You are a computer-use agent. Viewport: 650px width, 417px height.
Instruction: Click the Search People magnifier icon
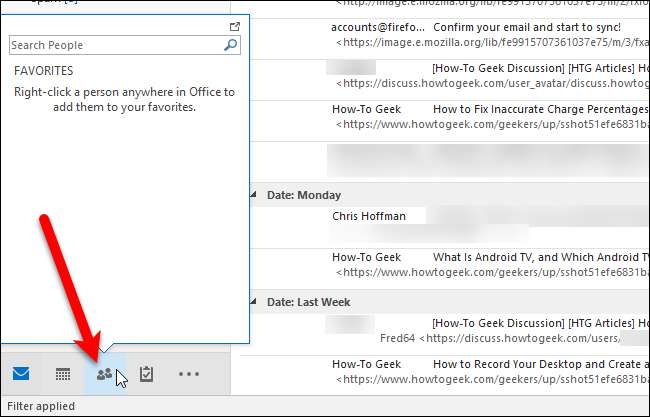(230, 45)
